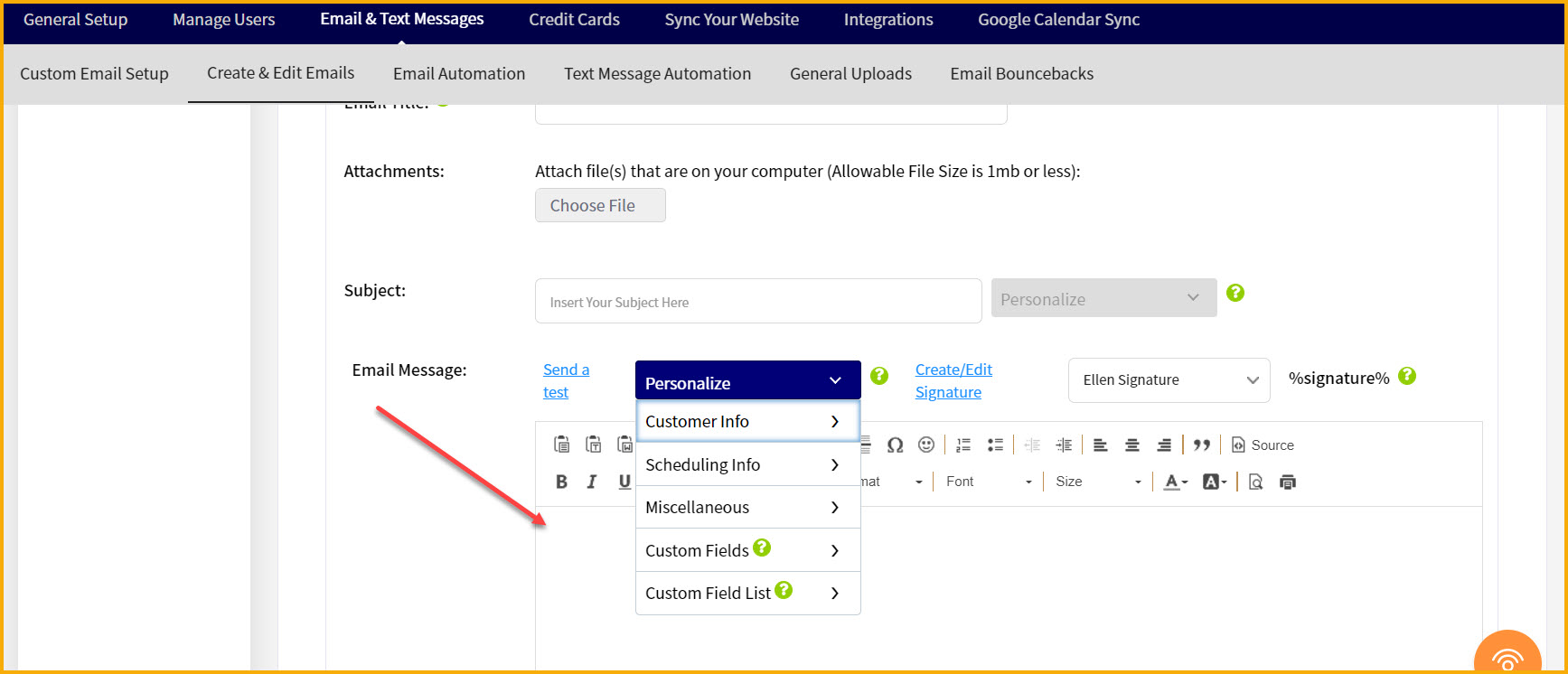
Task: Open the text color picker
Action: tap(1175, 482)
